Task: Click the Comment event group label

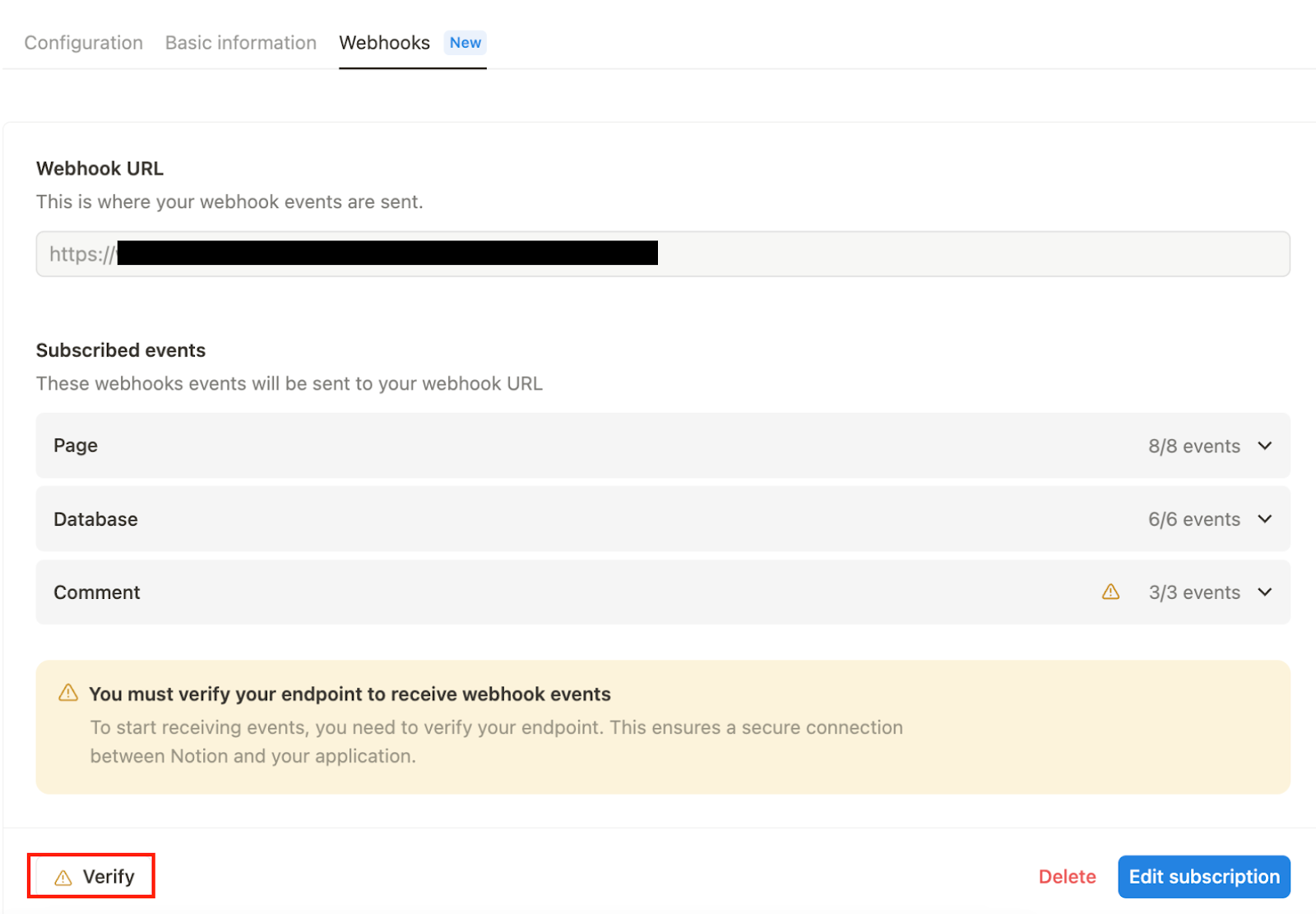Action: click(97, 592)
